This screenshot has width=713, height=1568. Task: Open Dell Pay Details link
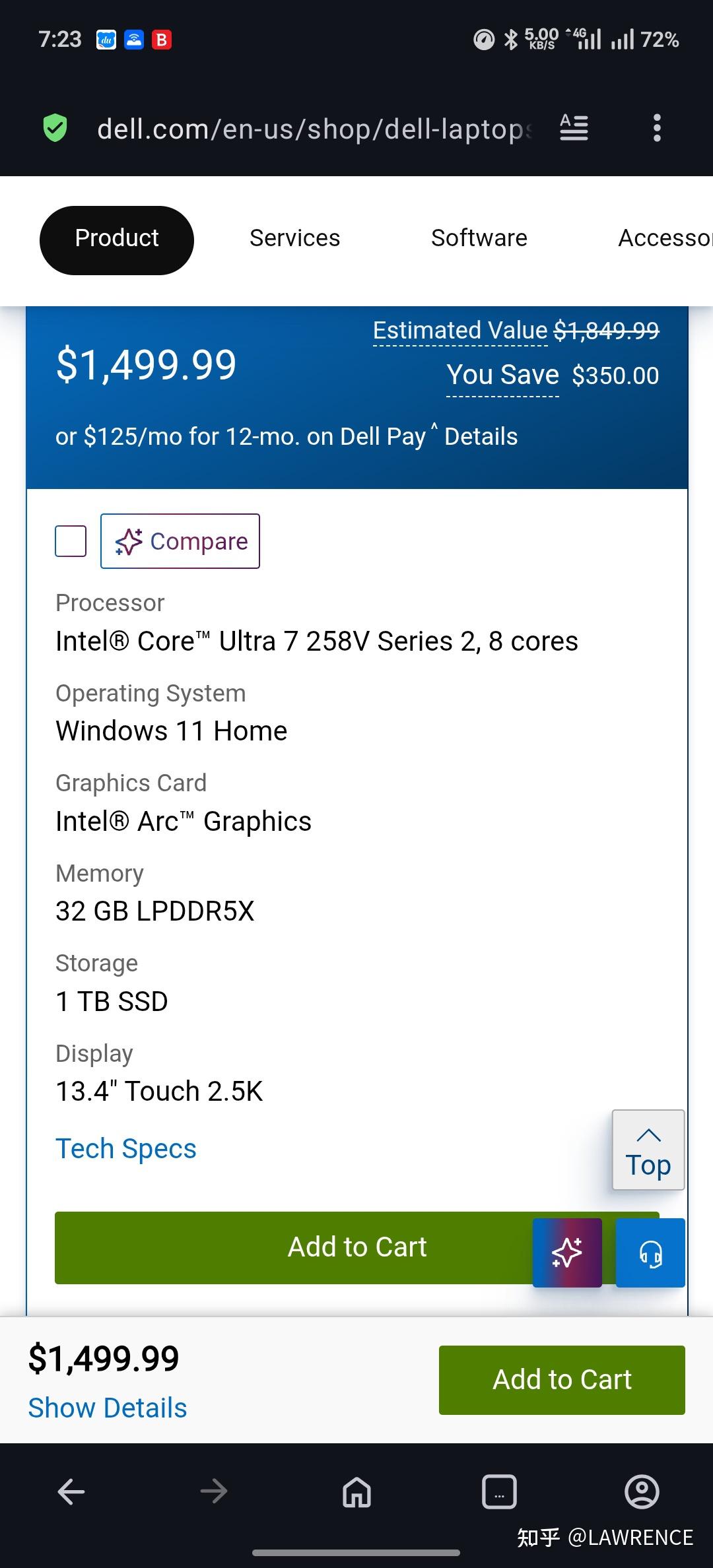click(481, 437)
